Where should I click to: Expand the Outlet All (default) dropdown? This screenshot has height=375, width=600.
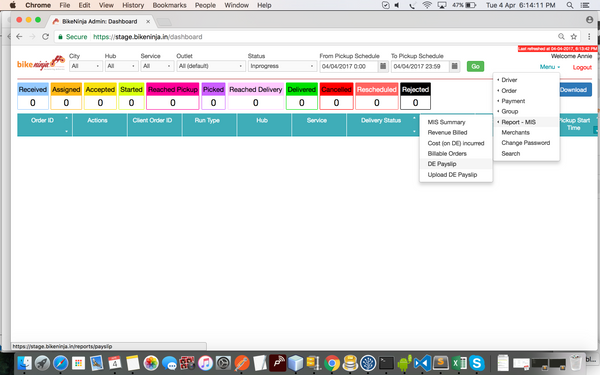[210, 66]
